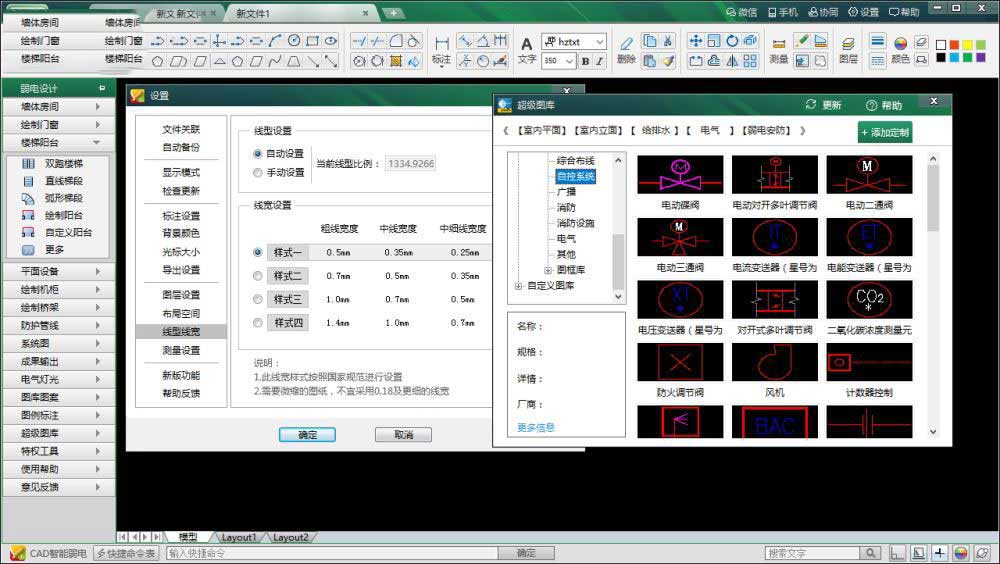This screenshot has height=564, width=1000.
Task: Open the 颜色 color wheel icon
Action: [899, 44]
